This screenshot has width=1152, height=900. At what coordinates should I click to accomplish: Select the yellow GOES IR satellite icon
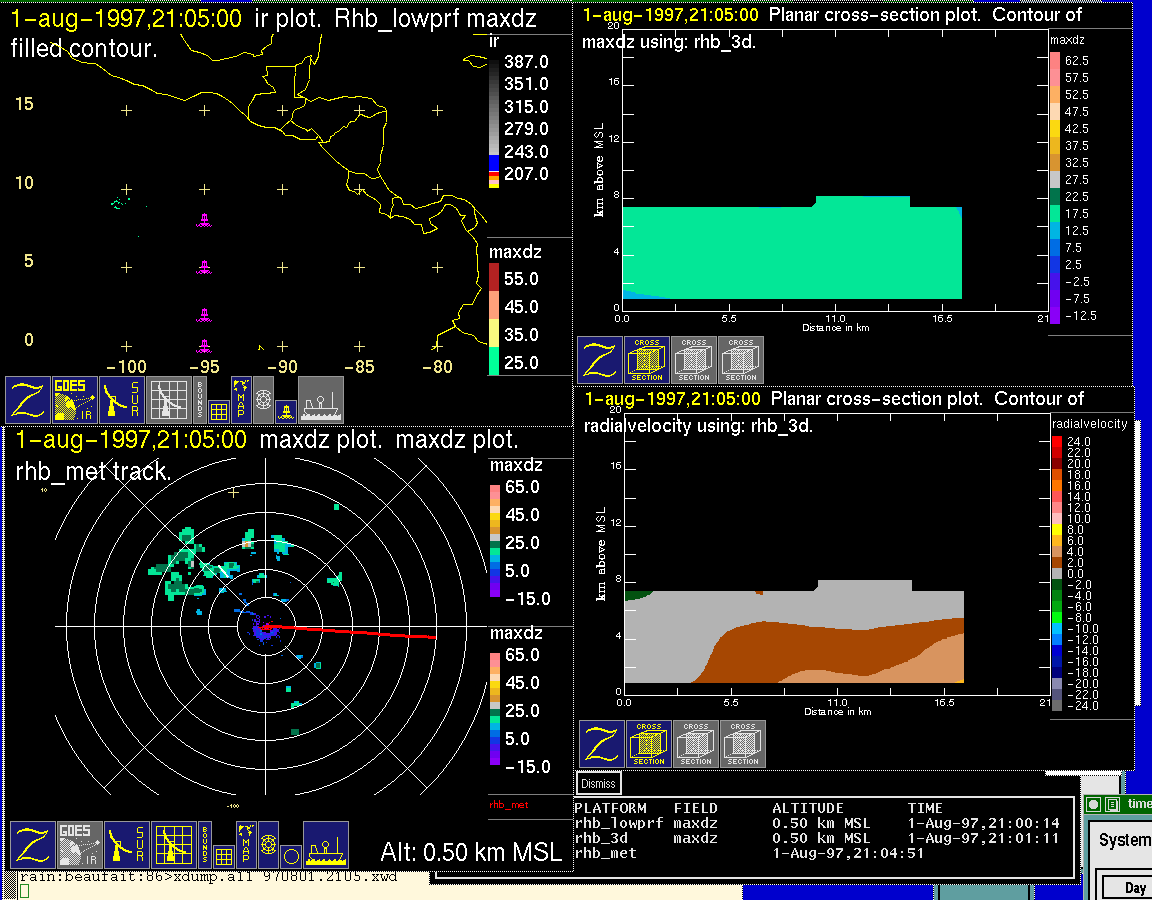[x=75, y=400]
